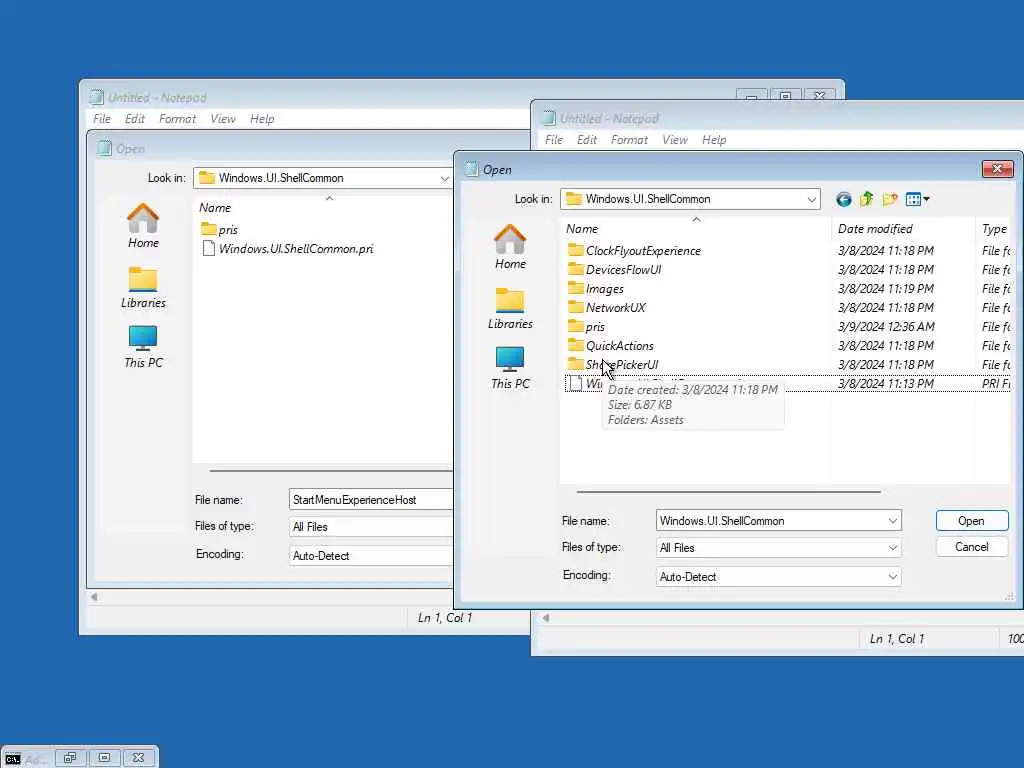Open Edit menu in front Notepad window
Image resolution: width=1024 pixels, height=768 pixels.
point(586,140)
